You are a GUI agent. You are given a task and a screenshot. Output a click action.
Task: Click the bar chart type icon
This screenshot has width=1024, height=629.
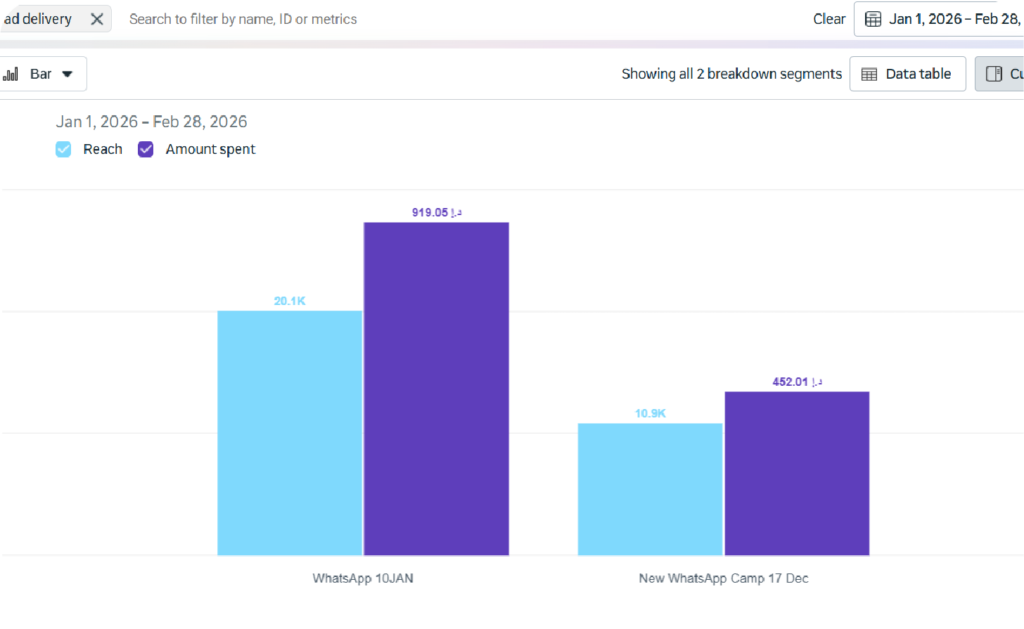[x=12, y=74]
